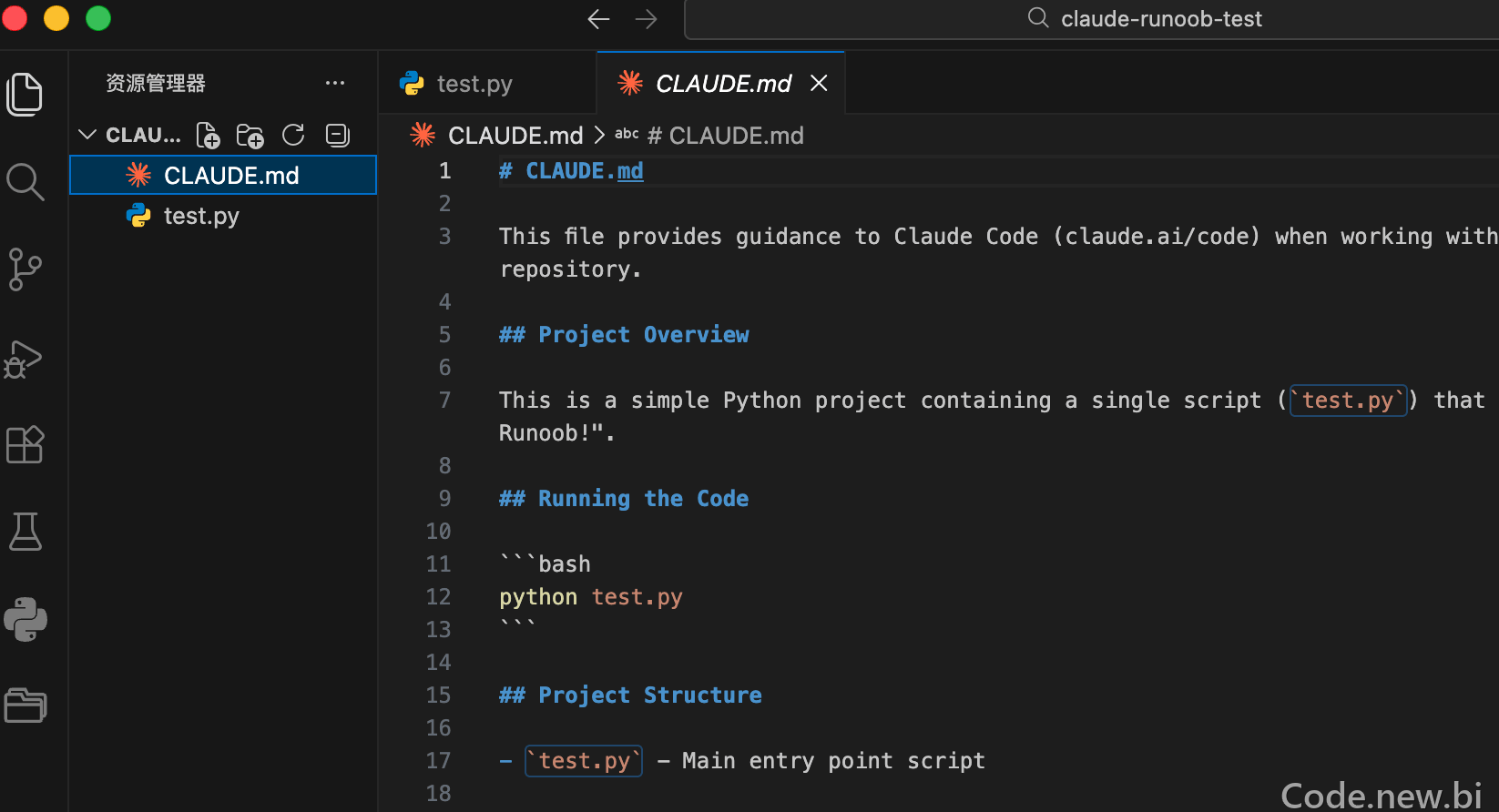The height and width of the screenshot is (812, 1499).
Task: Click line number 5 in the gutter
Action: pyautogui.click(x=444, y=335)
